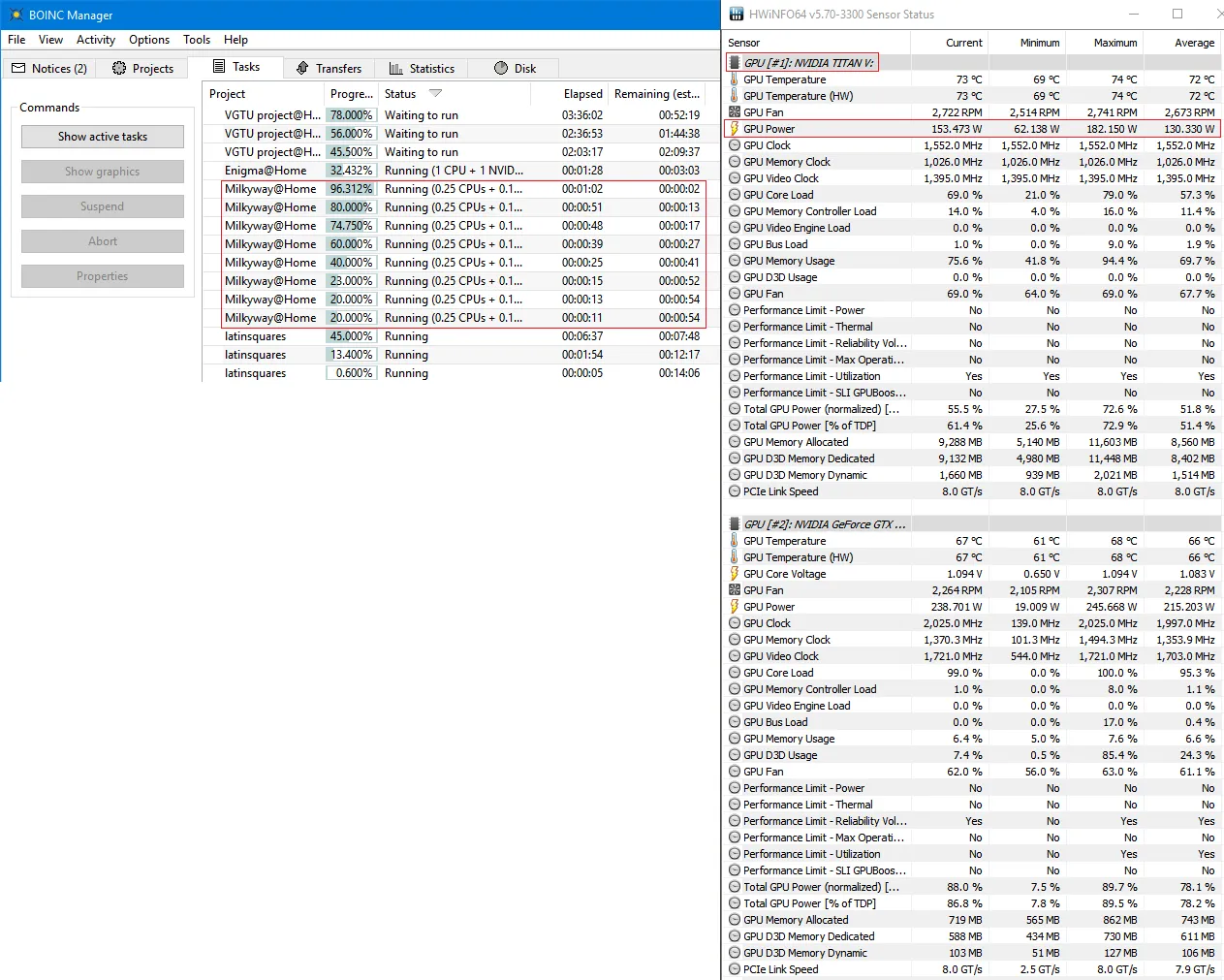Screen dimensions: 1224x980
Task: Click the chip icon beside GPU [#1] header
Action: point(735,63)
